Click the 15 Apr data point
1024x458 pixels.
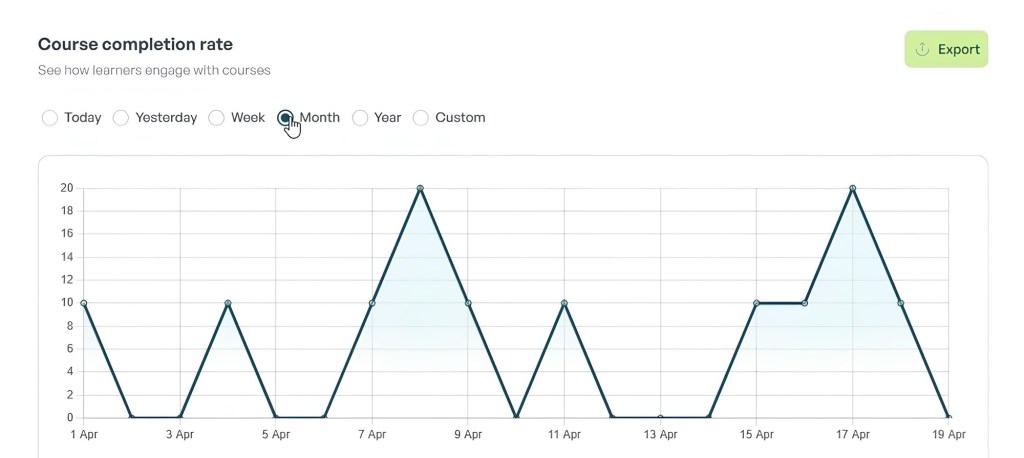pos(757,303)
